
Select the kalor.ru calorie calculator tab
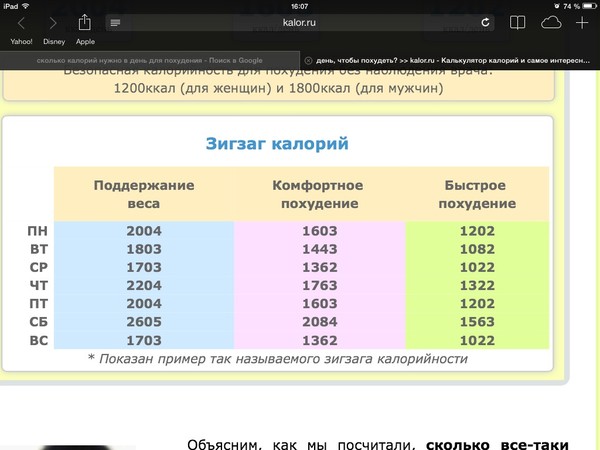pos(450,60)
